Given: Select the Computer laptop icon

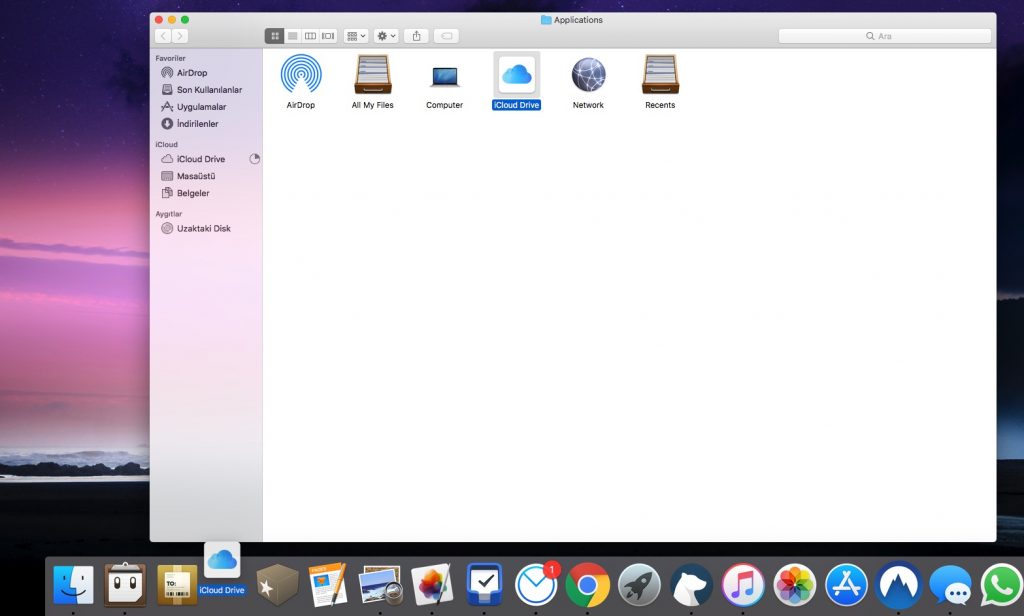Looking at the screenshot, I should click(x=444, y=76).
